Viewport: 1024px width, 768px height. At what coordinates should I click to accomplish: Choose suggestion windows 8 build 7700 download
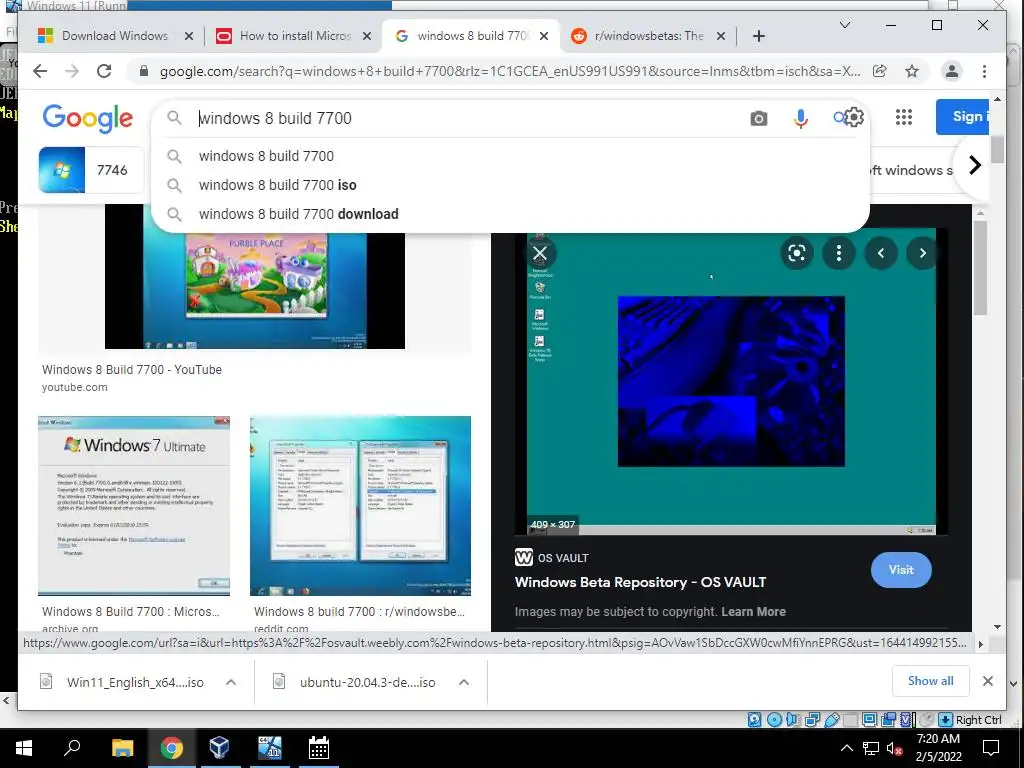point(298,214)
